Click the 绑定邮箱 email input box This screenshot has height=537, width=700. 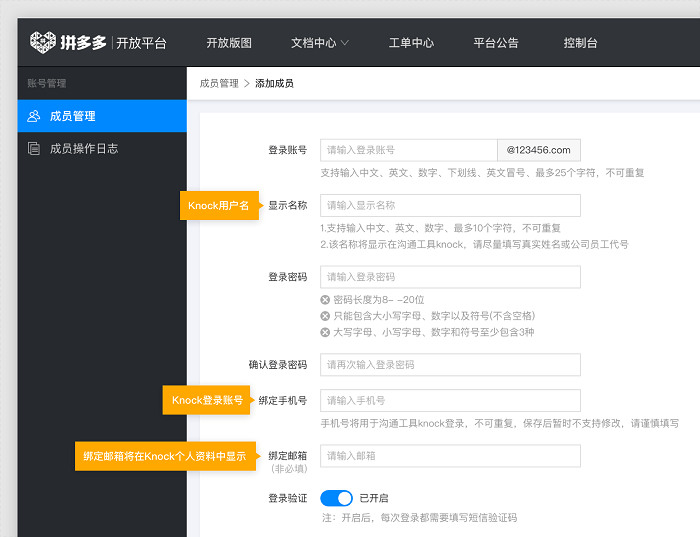pos(450,456)
